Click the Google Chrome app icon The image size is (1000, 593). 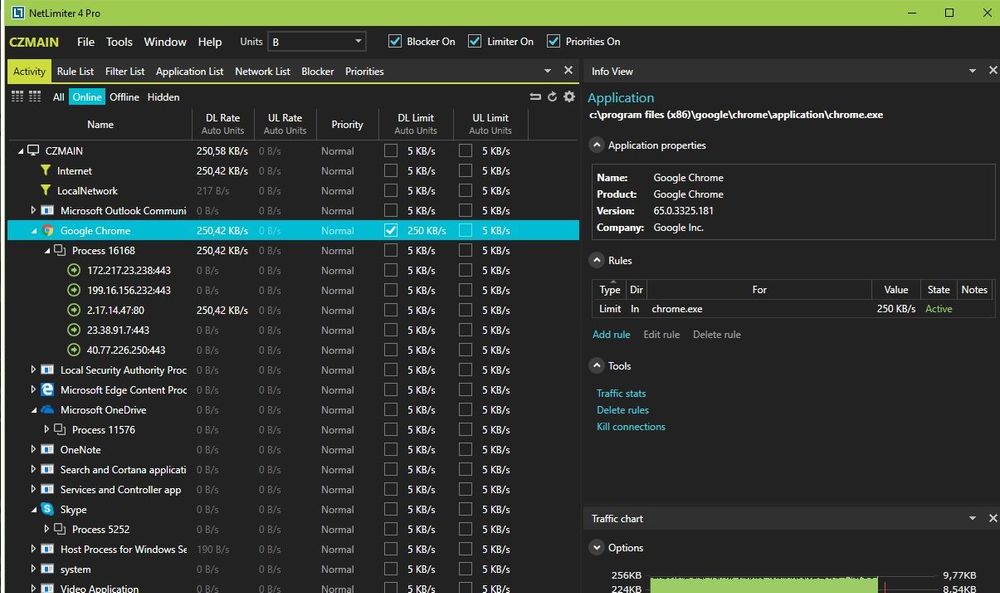(48, 230)
